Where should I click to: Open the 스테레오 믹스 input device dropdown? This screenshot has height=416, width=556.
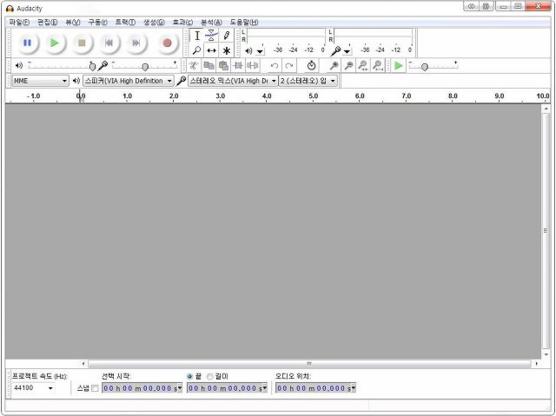233,81
